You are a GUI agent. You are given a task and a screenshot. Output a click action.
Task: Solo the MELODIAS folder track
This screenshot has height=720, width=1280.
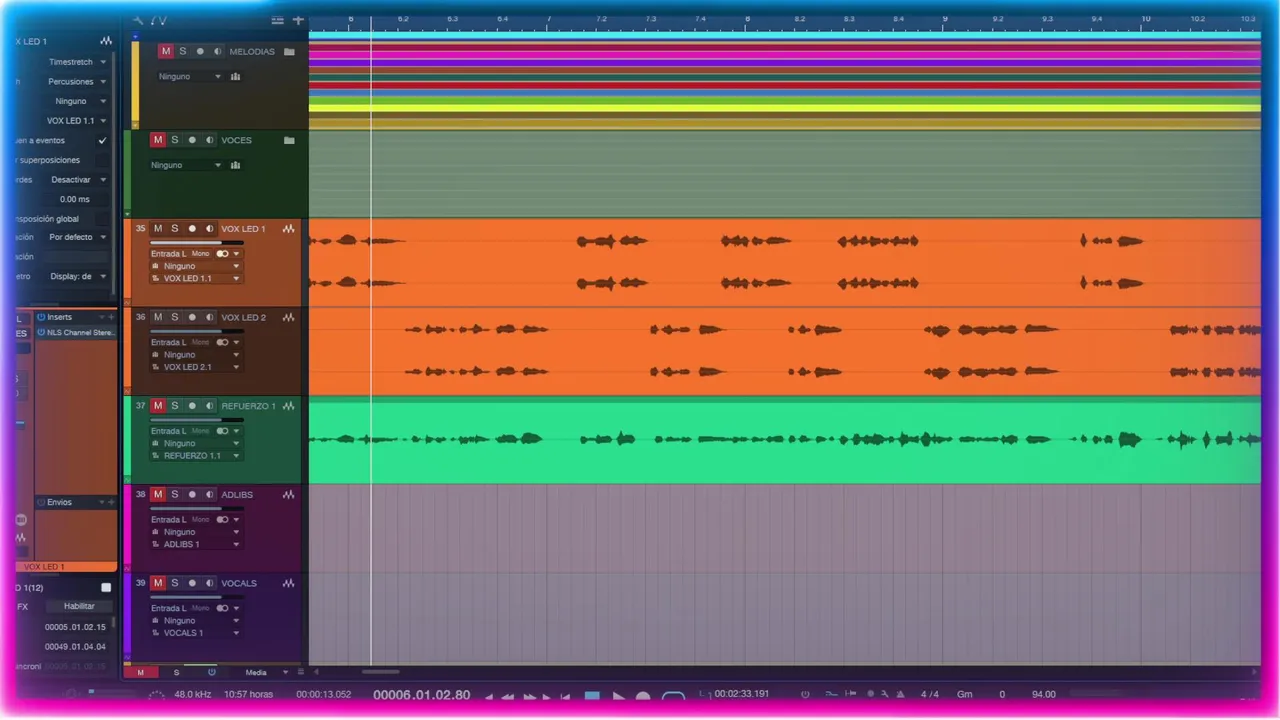click(x=182, y=51)
